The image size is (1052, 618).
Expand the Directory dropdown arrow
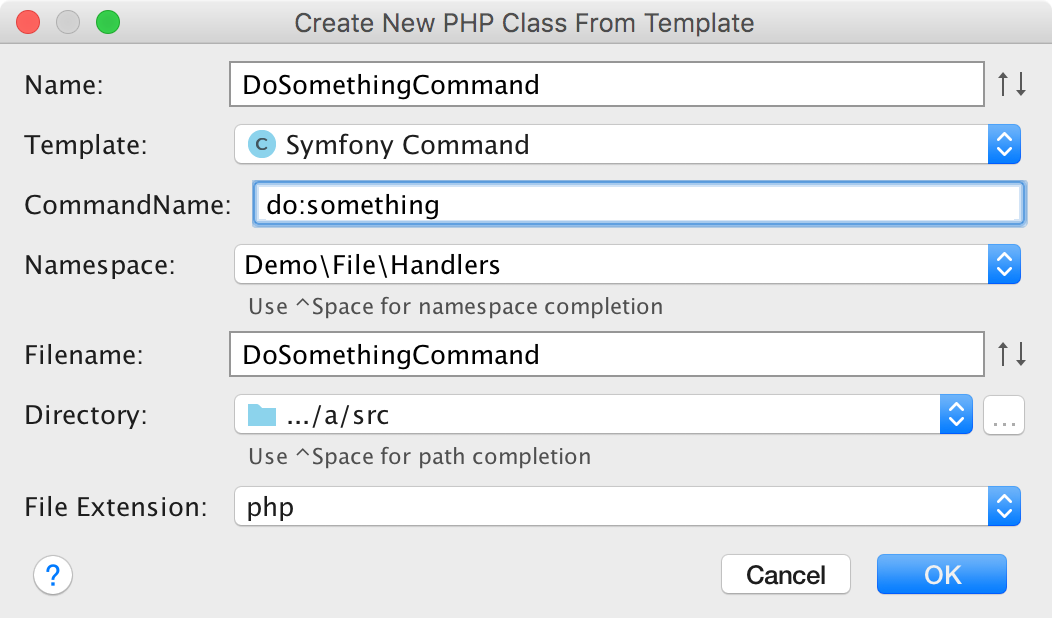[956, 414]
